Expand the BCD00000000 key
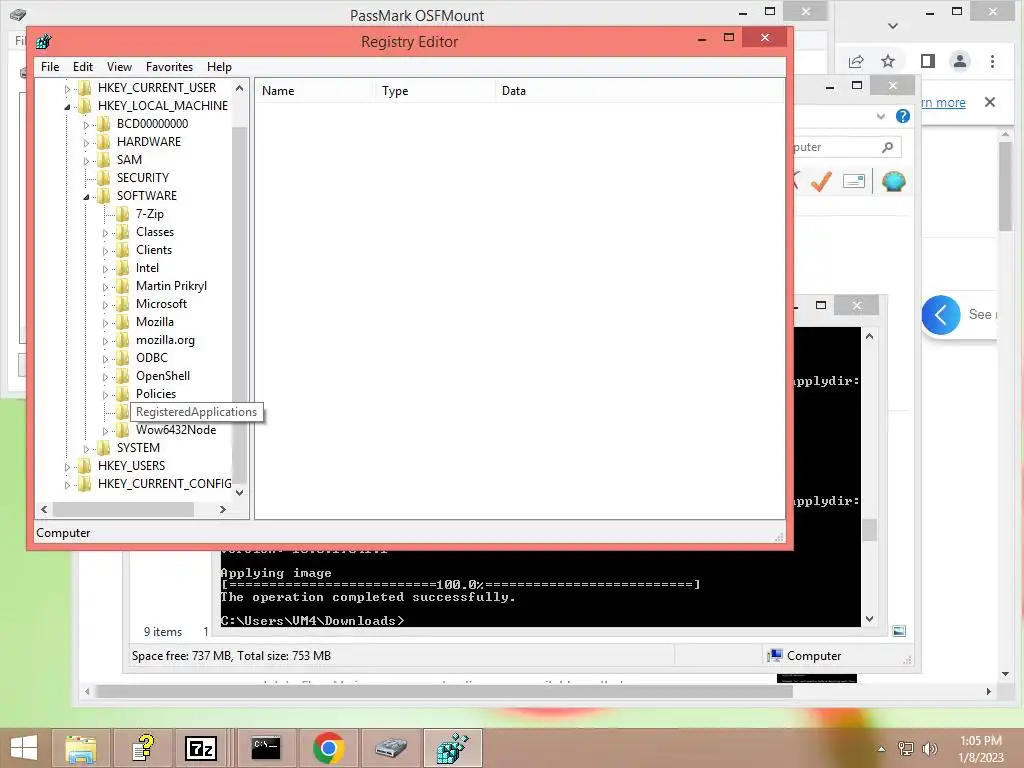1024x768 pixels. pos(86,124)
